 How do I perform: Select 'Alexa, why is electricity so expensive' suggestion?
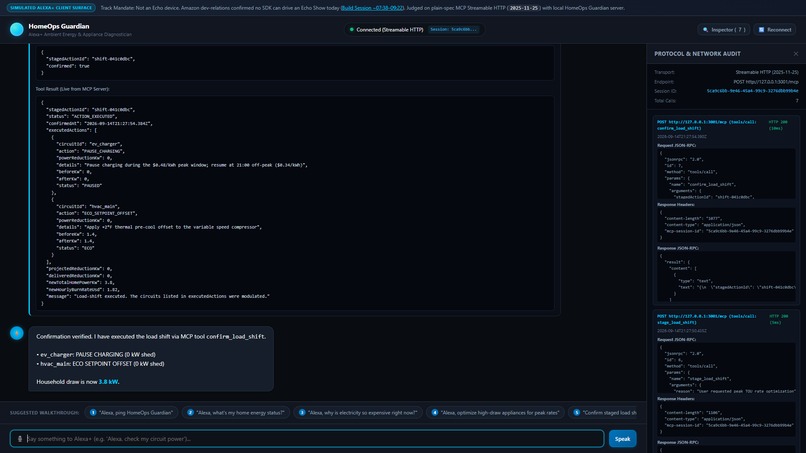[358, 412]
